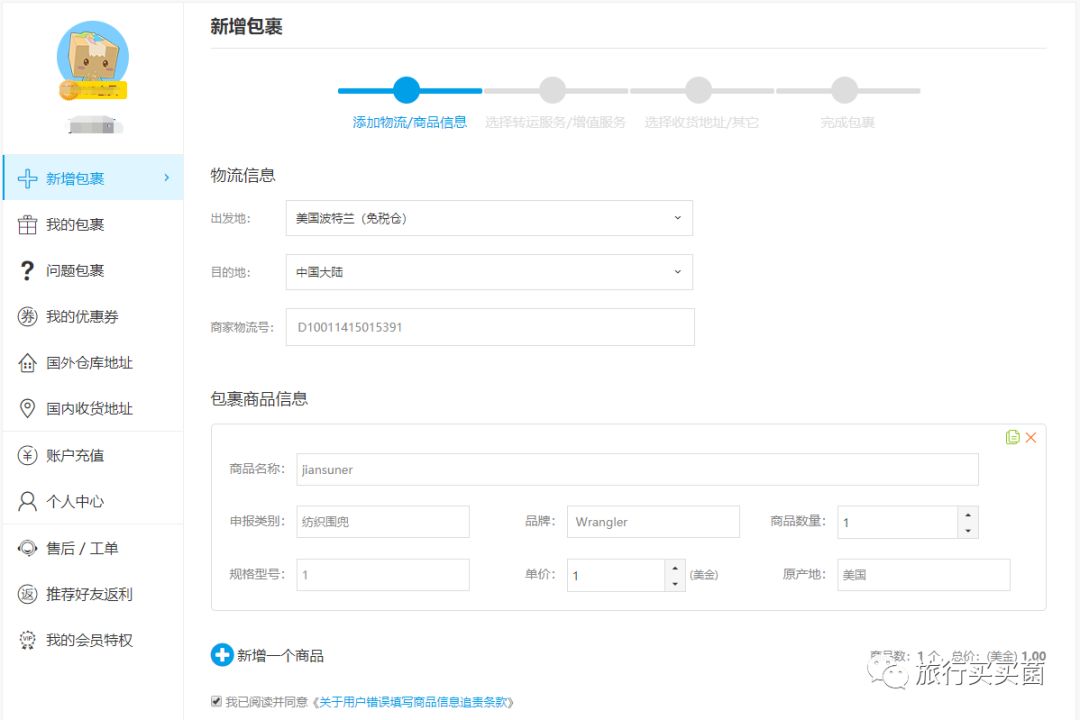Image resolution: width=1080 pixels, height=720 pixels.
Task: Increase 商品数量 with the up stepper arrow
Action: 967,515
